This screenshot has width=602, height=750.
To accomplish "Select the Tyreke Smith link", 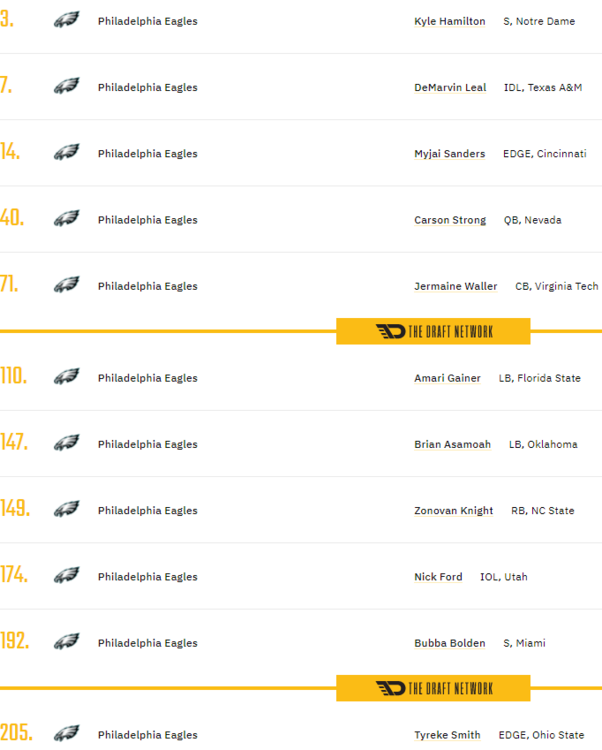I will [x=447, y=735].
